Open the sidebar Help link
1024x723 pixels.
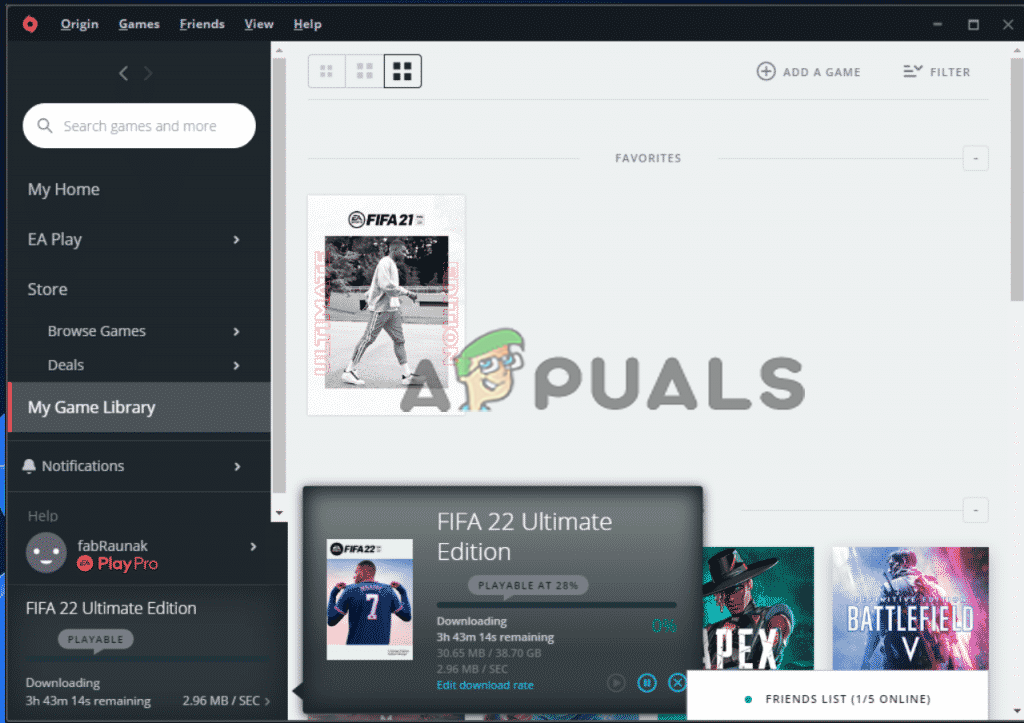(x=42, y=516)
